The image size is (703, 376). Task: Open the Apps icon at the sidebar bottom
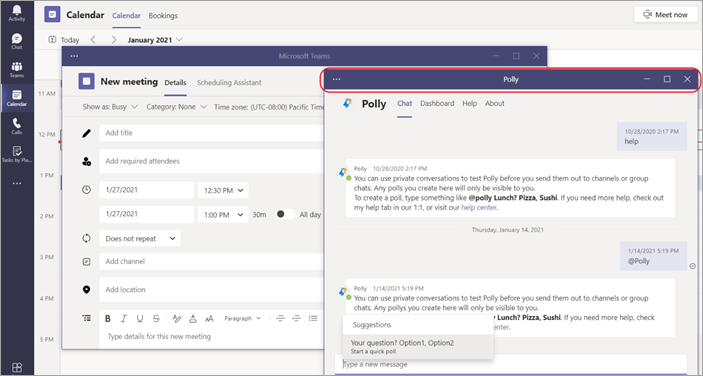pyautogui.click(x=17, y=367)
